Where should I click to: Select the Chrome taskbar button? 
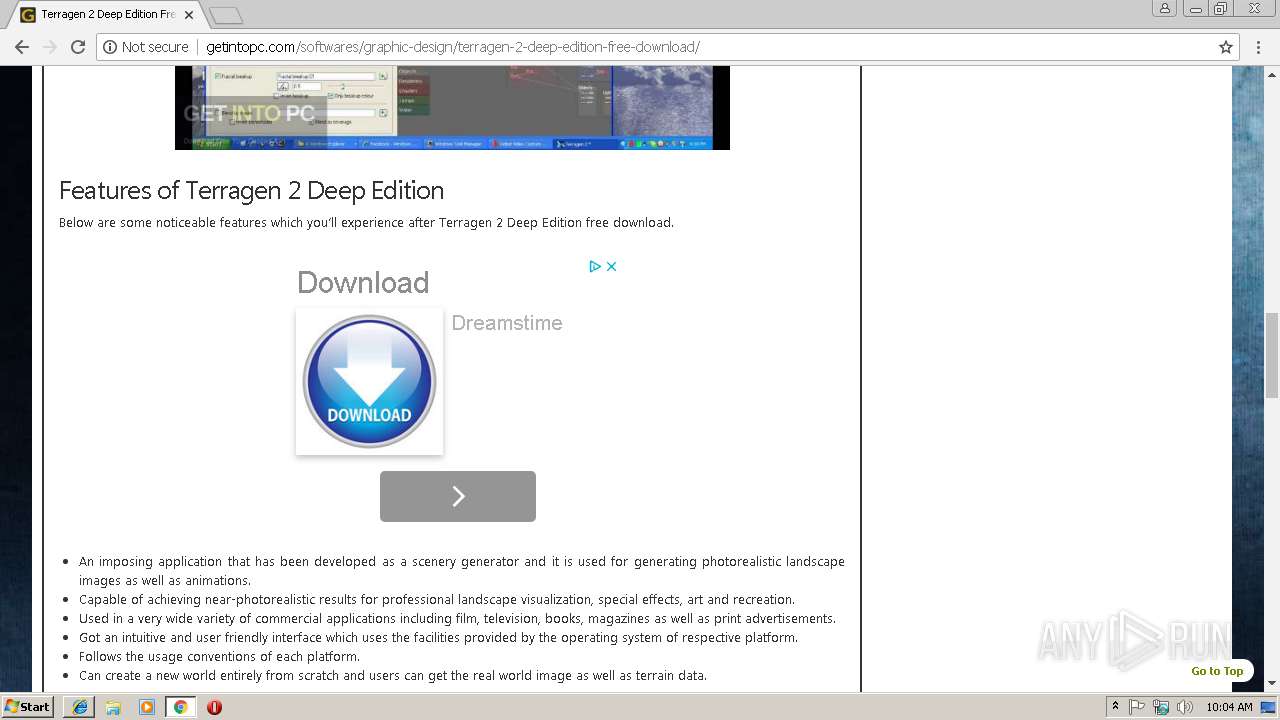coord(180,707)
